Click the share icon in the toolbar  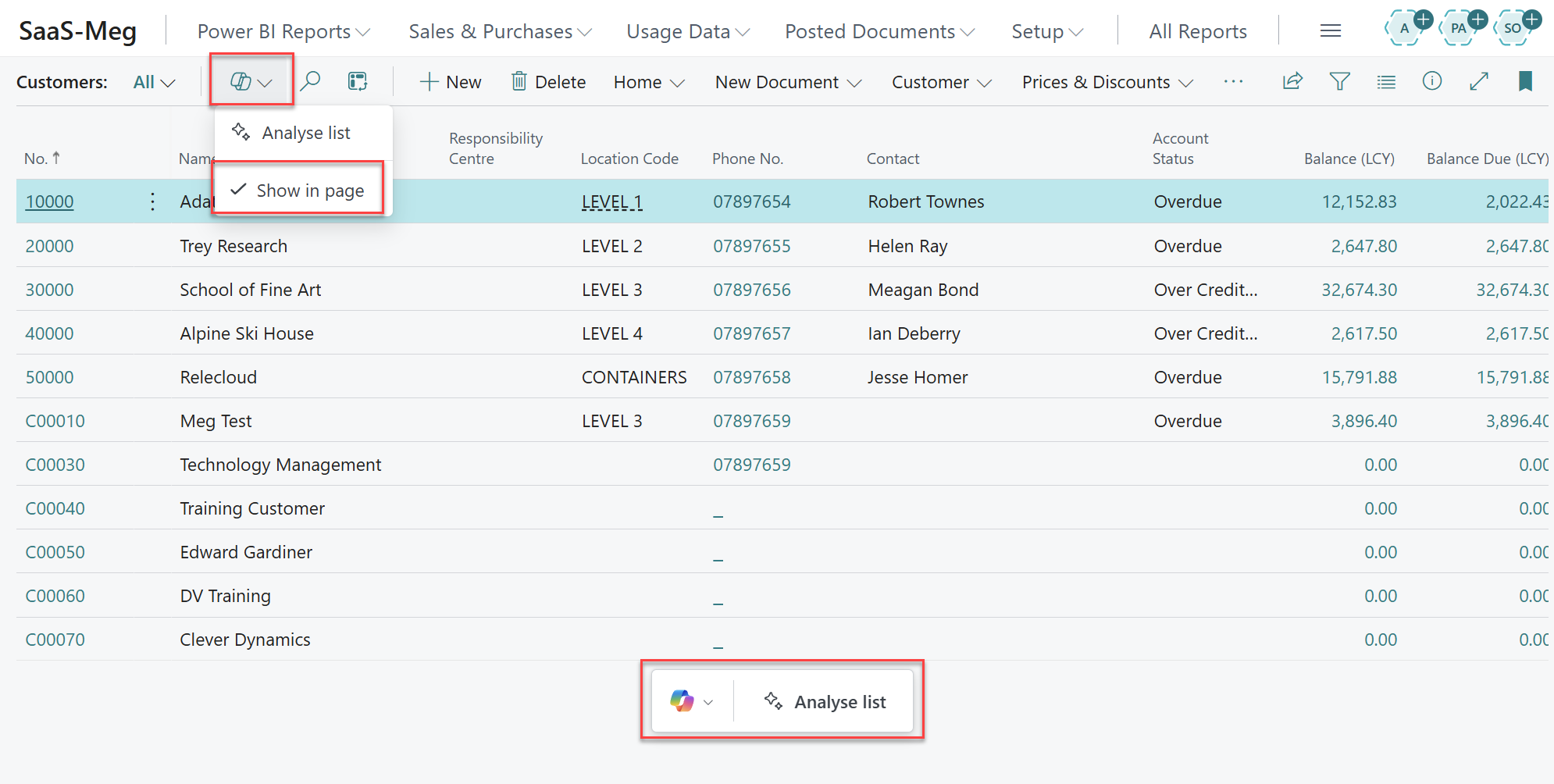pos(1292,81)
